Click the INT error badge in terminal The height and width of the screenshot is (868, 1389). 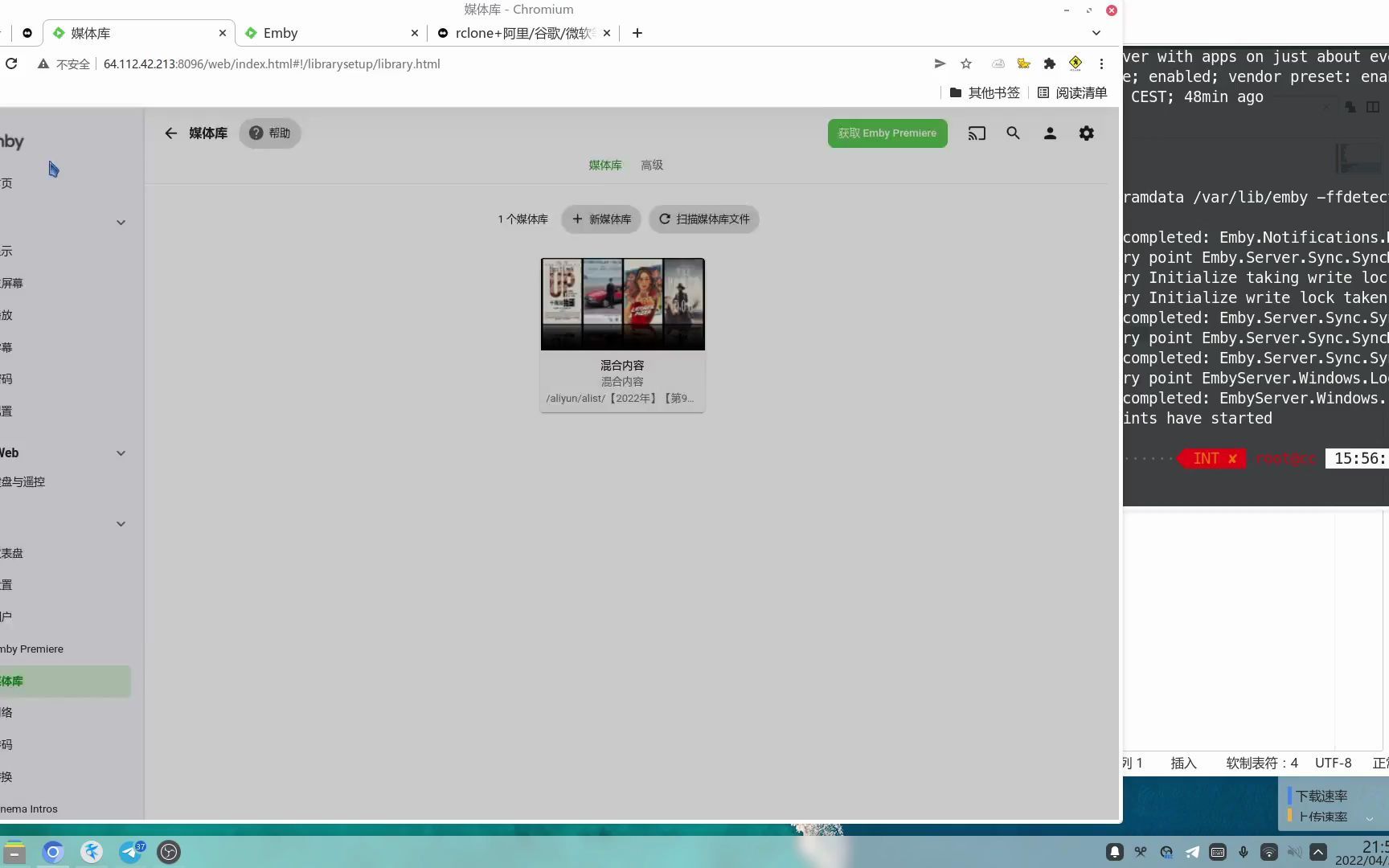point(1213,458)
